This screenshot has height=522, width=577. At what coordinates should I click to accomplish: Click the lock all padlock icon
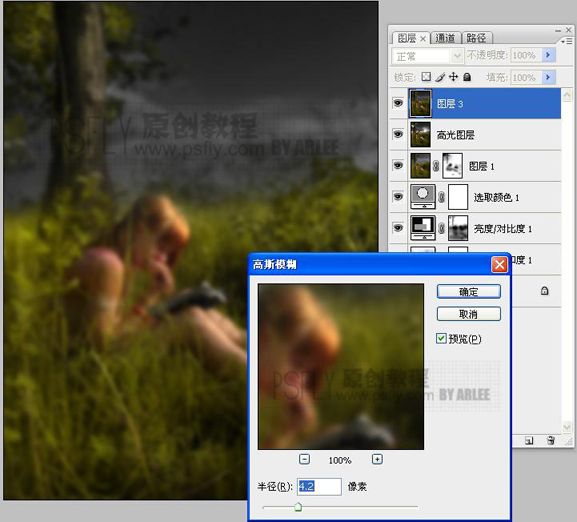pos(467,77)
